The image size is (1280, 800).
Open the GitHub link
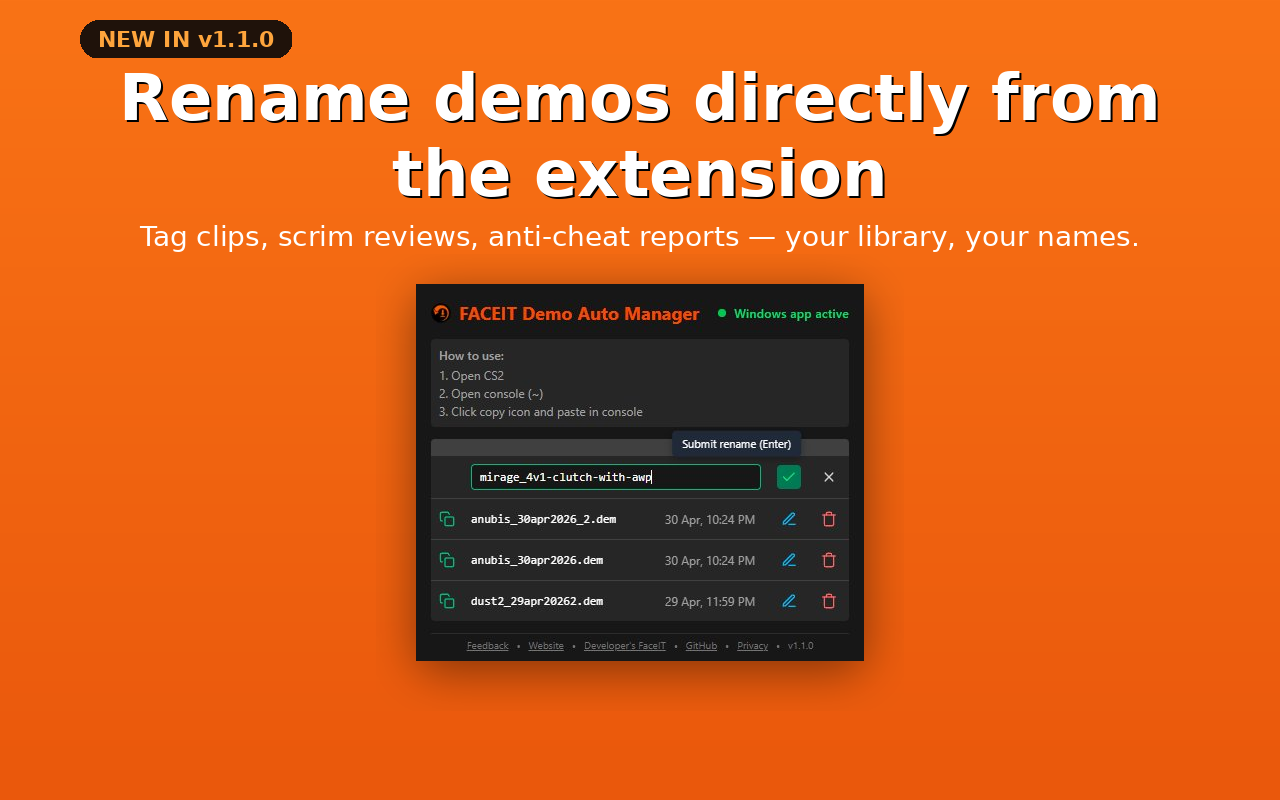[x=701, y=646]
